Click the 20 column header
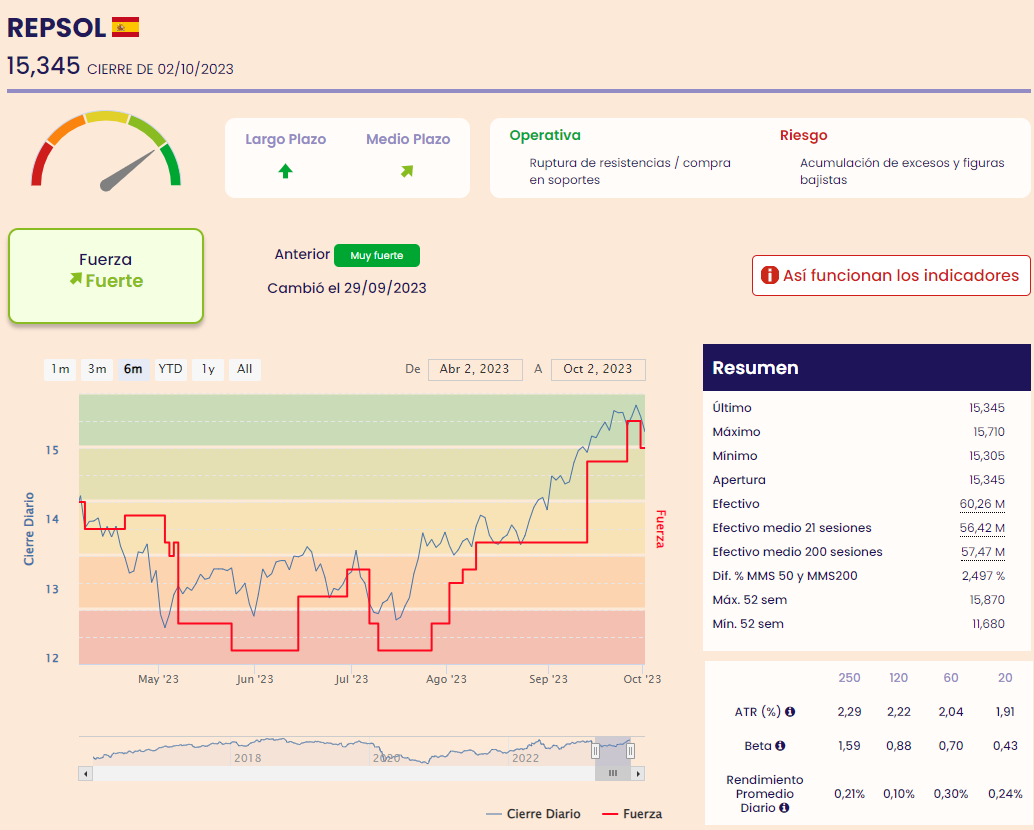The width and height of the screenshot is (1034, 830). click(1004, 678)
